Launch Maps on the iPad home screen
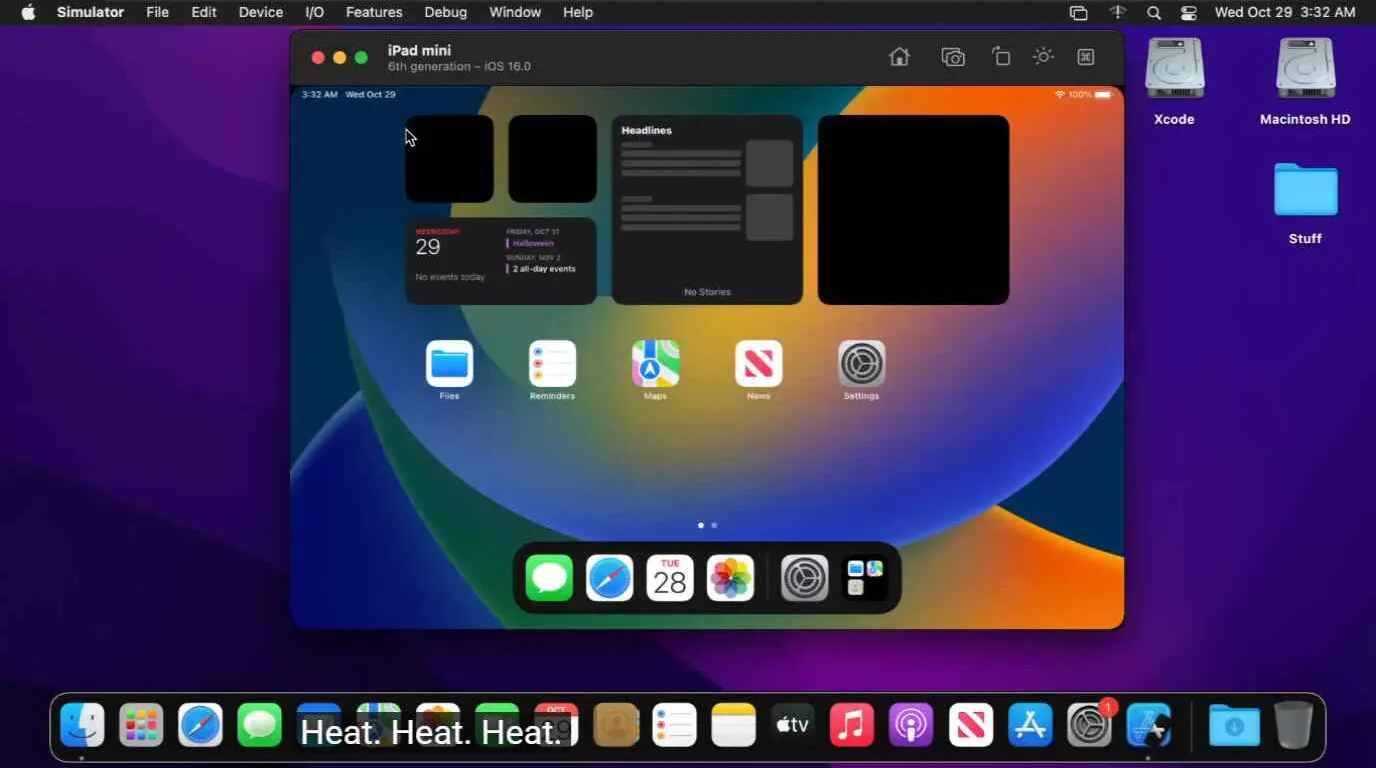The image size is (1376, 768). coord(655,364)
